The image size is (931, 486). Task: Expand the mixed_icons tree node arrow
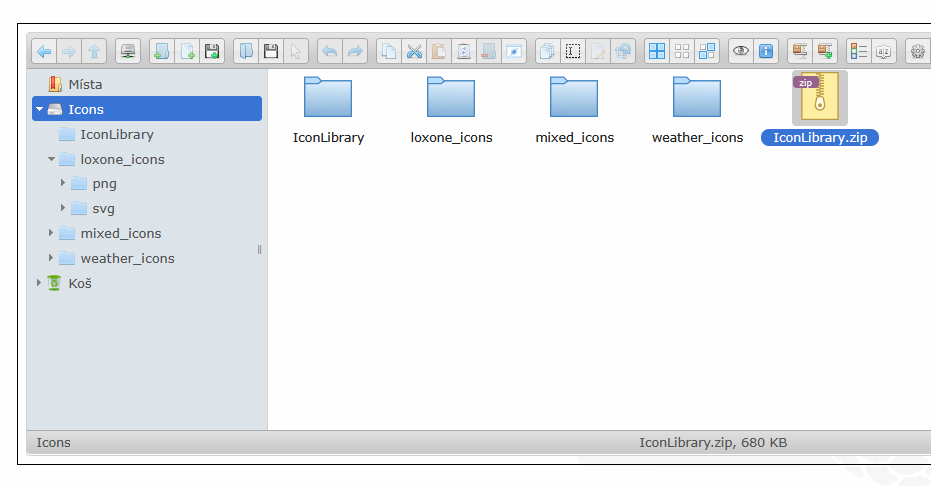tap(51, 233)
